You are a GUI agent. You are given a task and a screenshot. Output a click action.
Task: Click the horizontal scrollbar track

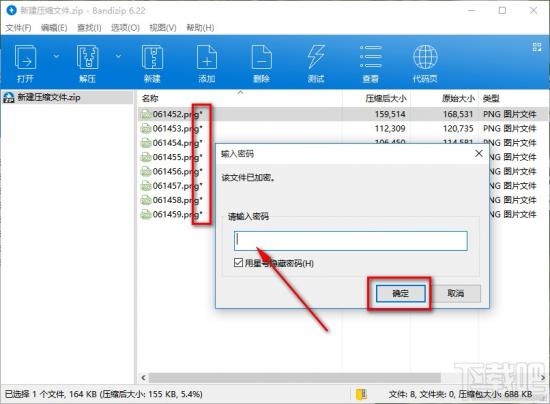tap(295, 378)
